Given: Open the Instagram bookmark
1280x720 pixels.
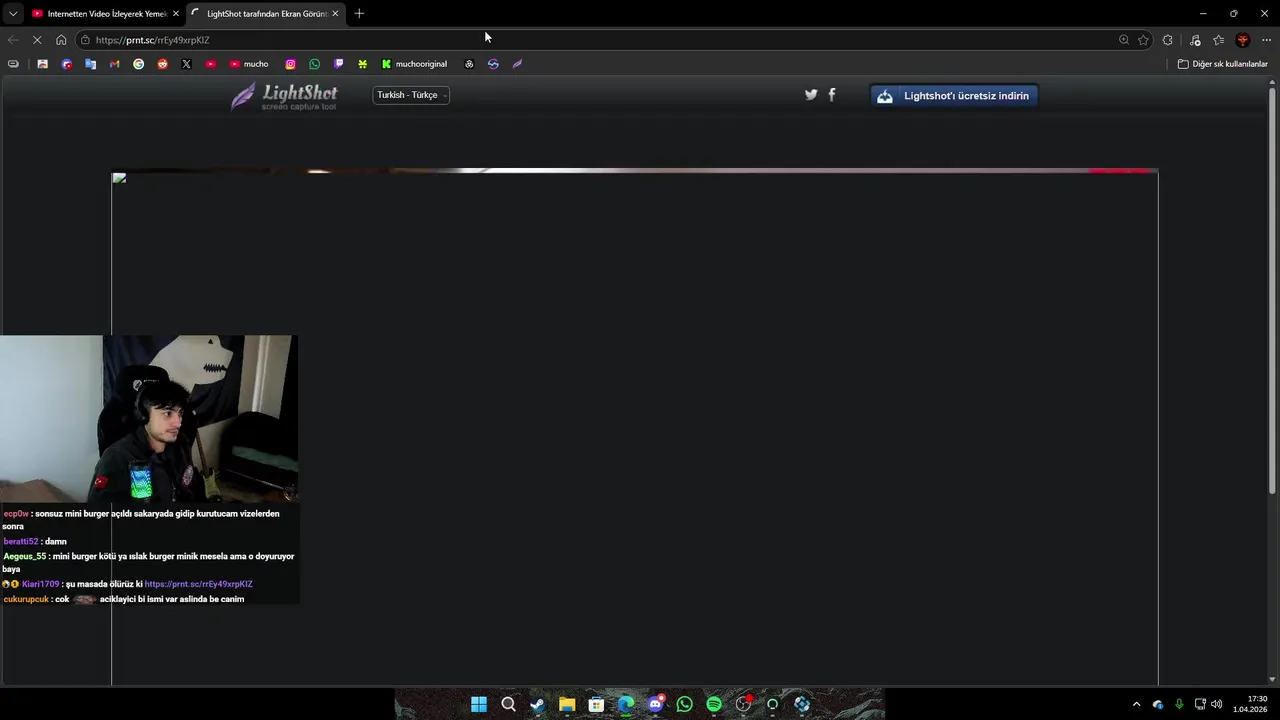Looking at the screenshot, I should point(290,64).
